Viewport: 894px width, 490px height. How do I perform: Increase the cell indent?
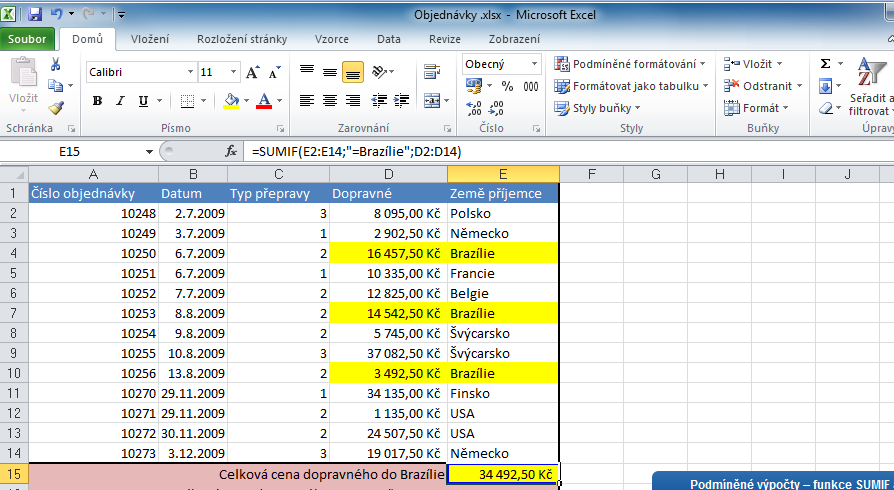pos(401,100)
